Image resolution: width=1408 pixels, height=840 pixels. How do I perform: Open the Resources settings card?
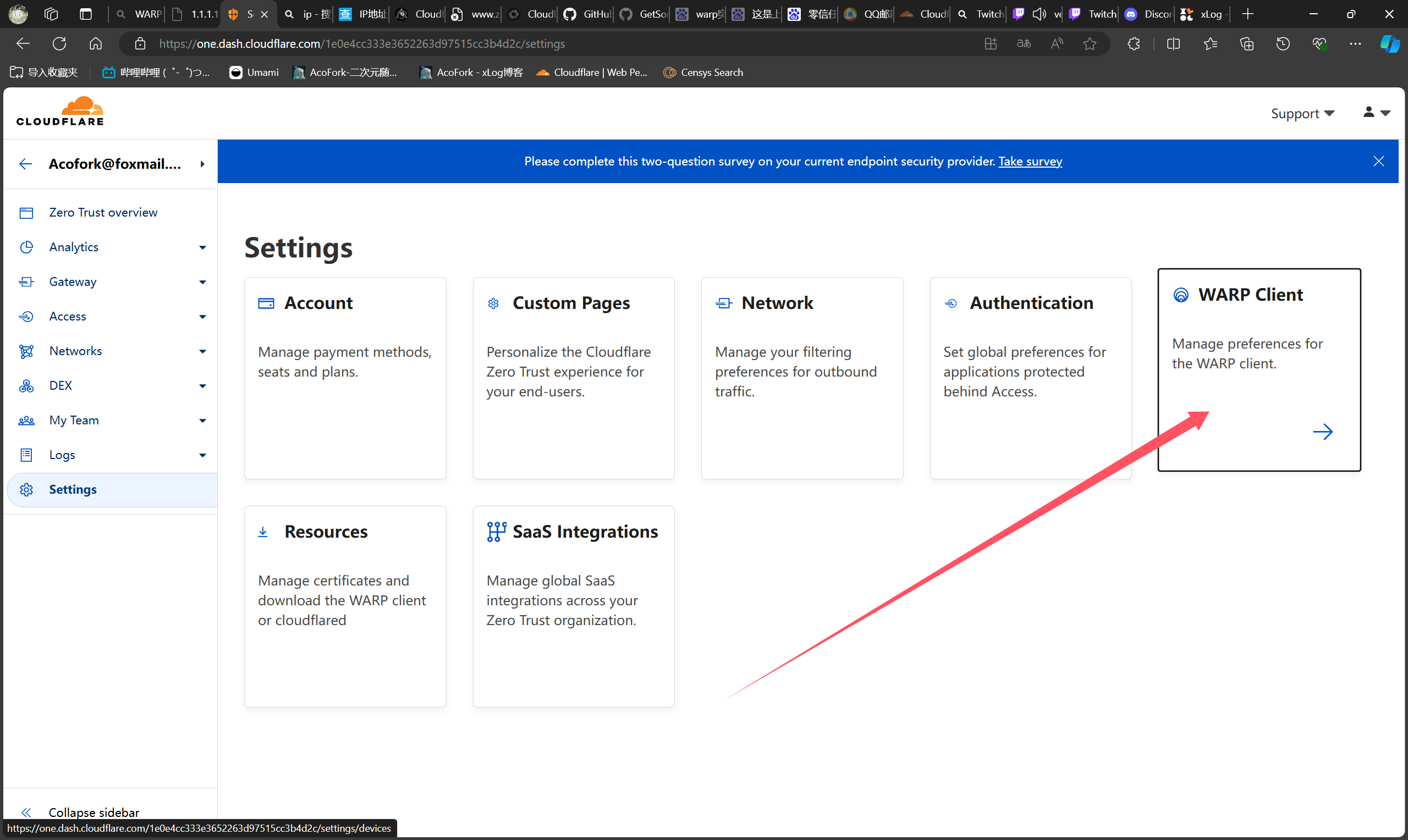click(x=345, y=606)
